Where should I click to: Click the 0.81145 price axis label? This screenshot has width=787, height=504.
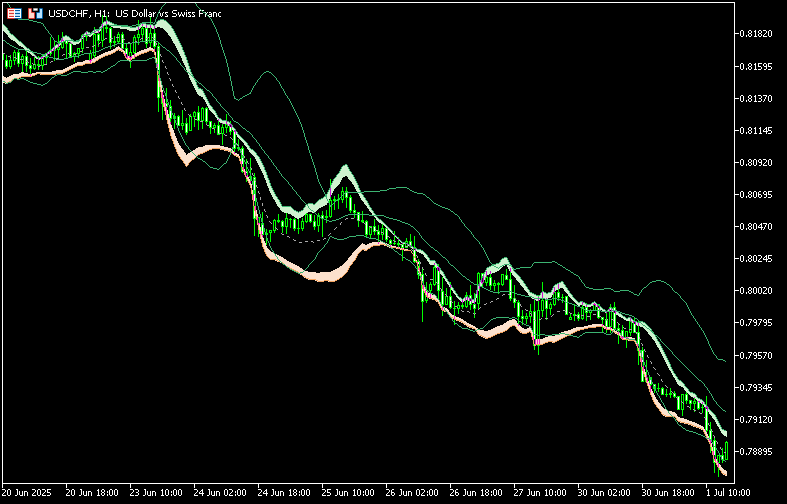coord(755,130)
